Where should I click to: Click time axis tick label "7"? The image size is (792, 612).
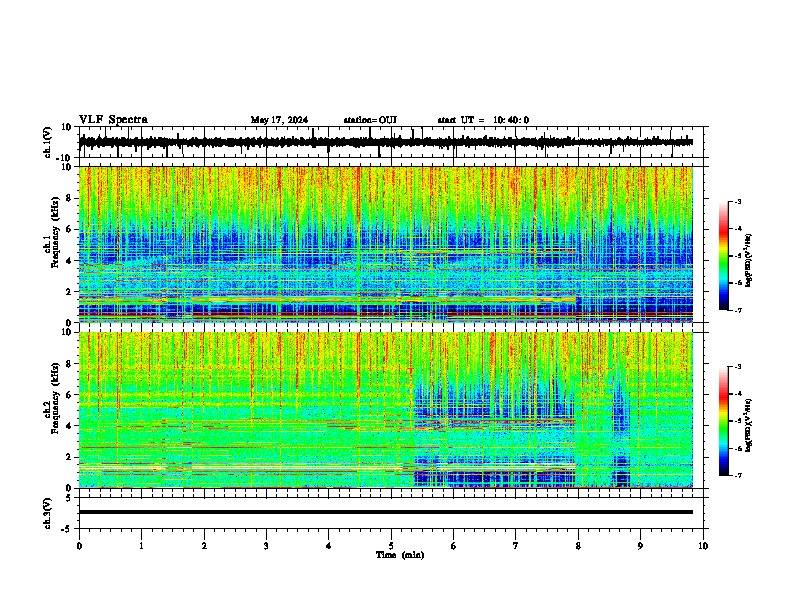click(516, 546)
